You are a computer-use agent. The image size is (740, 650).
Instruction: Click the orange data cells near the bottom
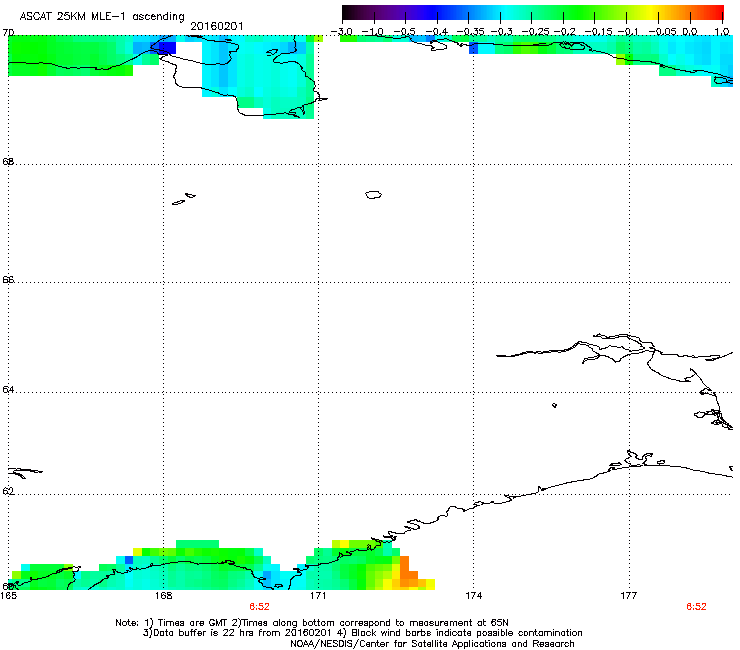[x=408, y=573]
